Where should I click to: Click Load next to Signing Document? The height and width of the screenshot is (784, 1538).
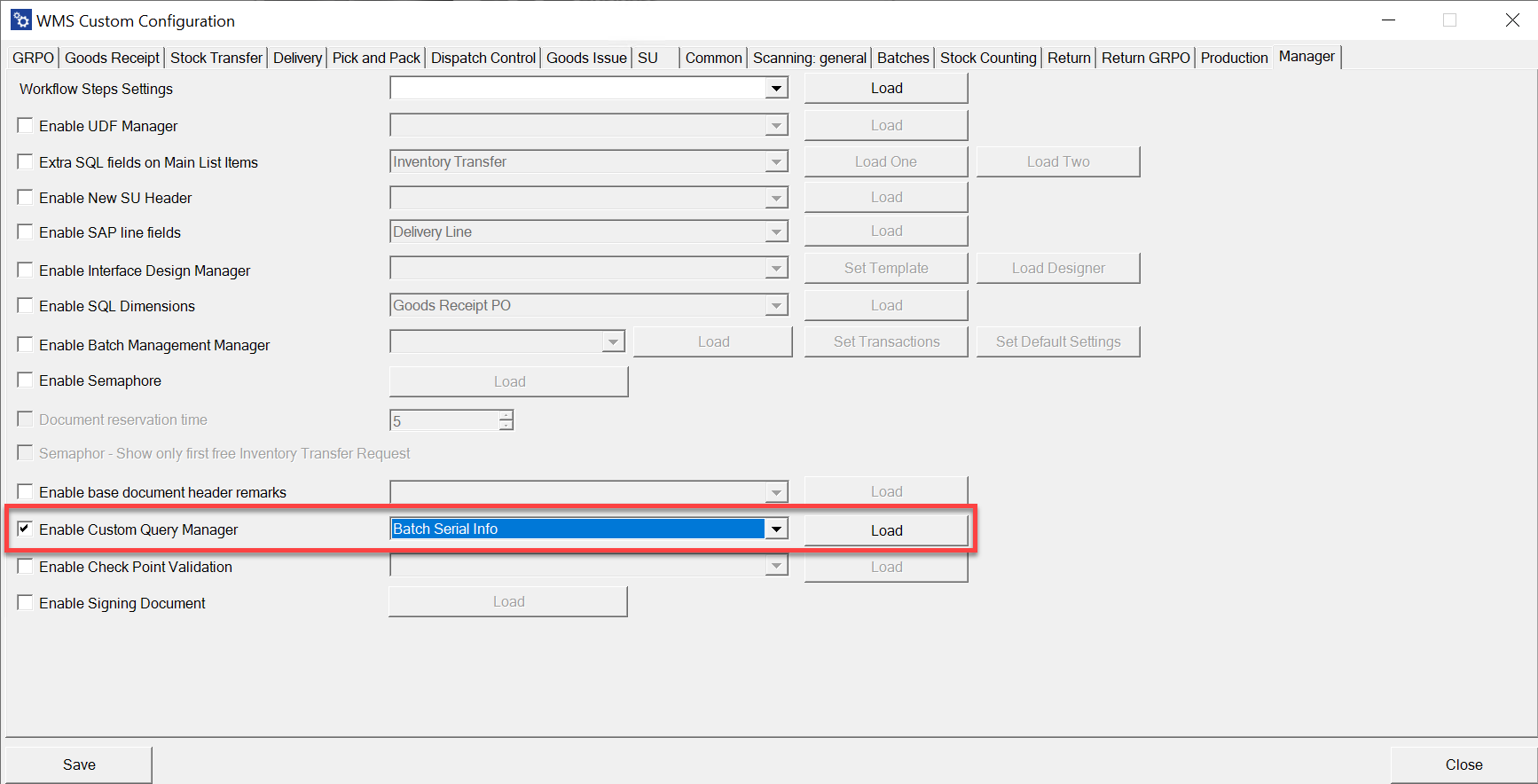pyautogui.click(x=508, y=601)
